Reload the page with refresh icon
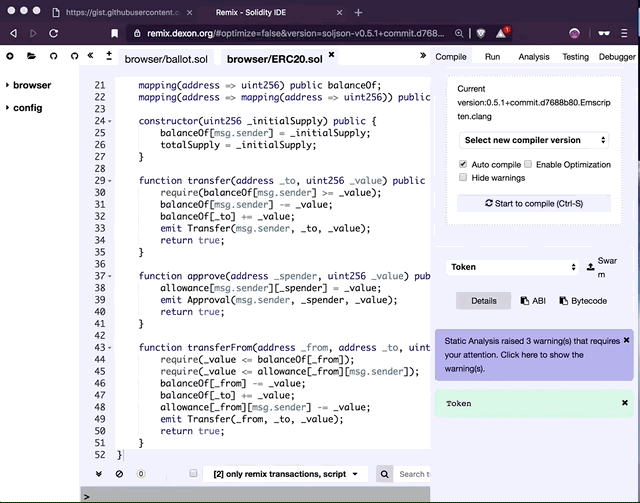 tap(53, 33)
